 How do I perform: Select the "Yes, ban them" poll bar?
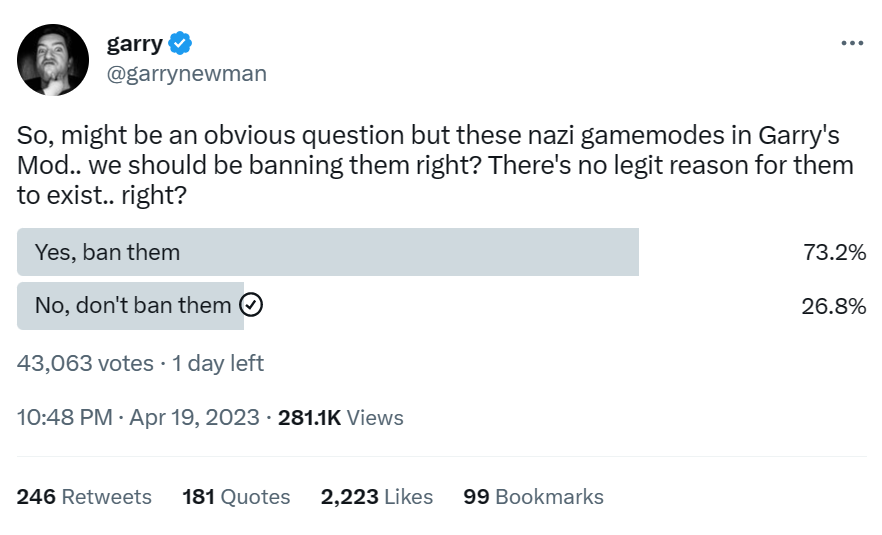click(x=328, y=252)
